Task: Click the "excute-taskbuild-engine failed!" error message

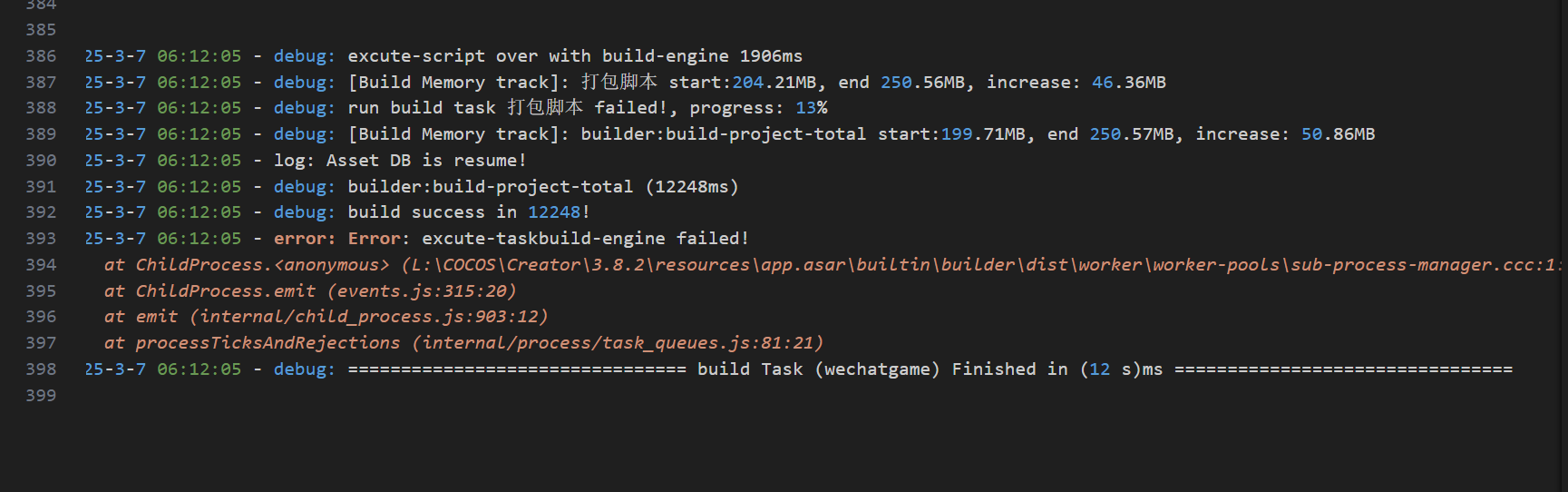Action: coord(585,239)
